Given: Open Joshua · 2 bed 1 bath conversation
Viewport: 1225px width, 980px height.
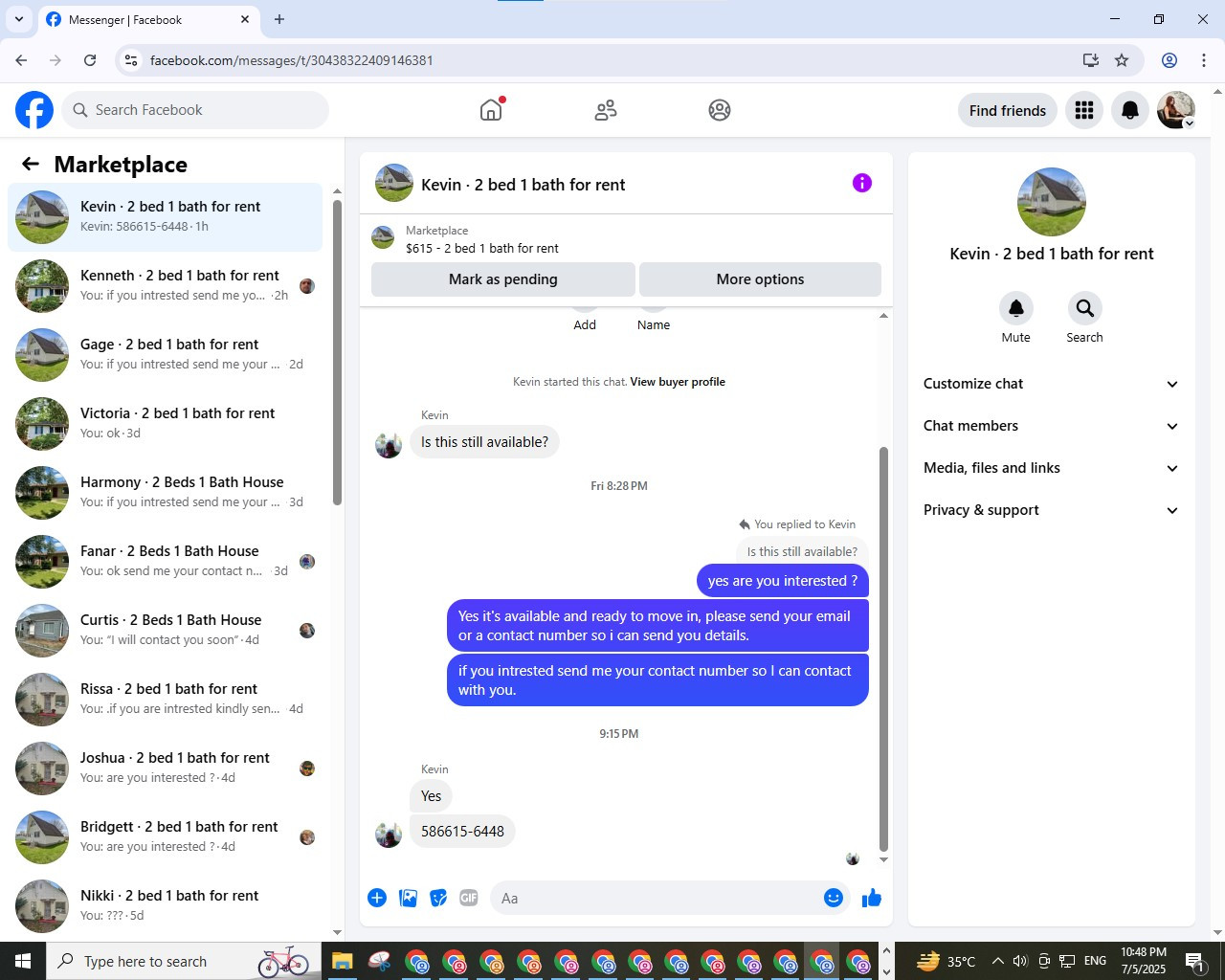Looking at the screenshot, I should 165,768.
